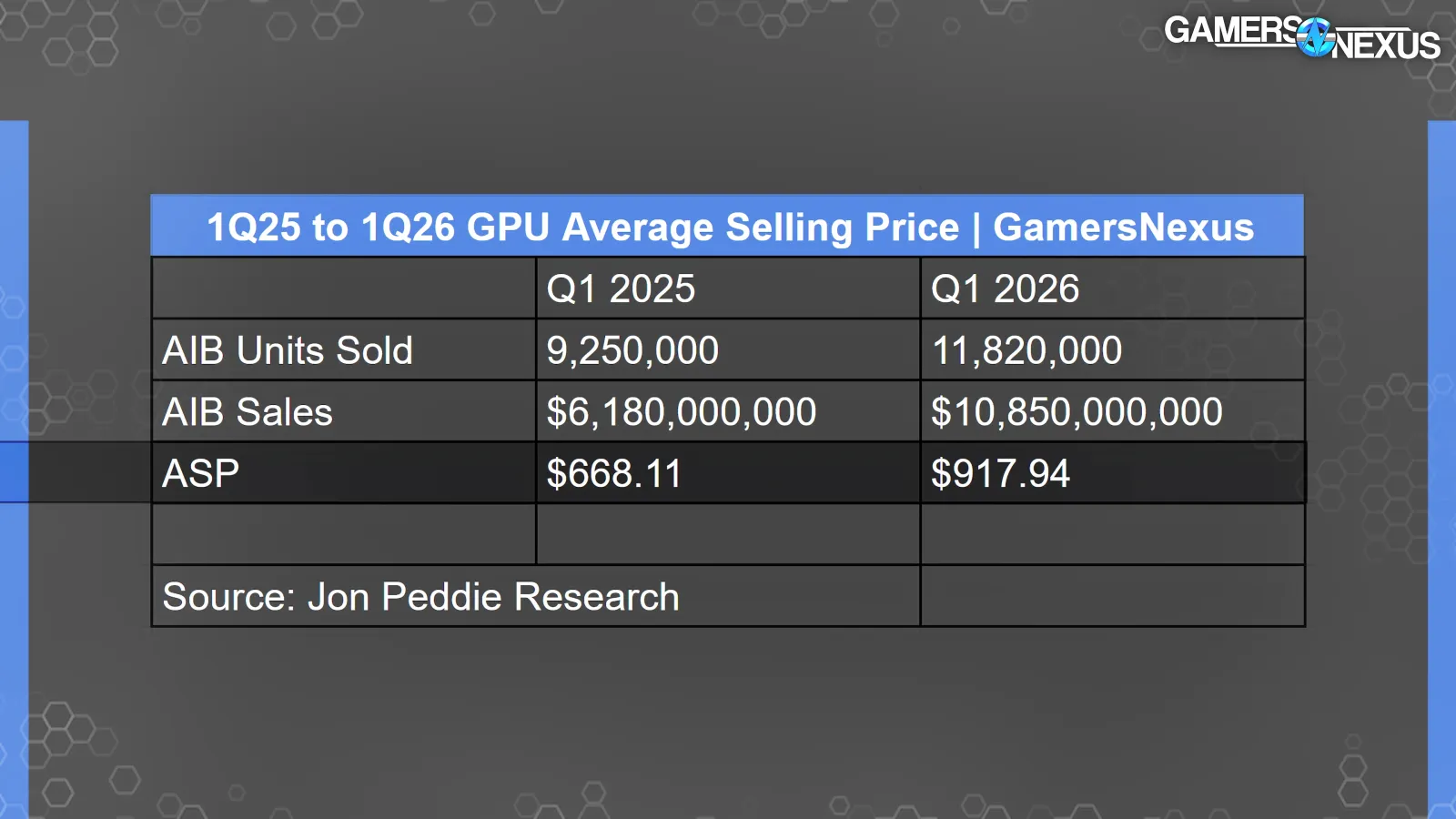Screen dimensions: 1456x819
Task: Select the Q1 2026 column header
Action: pos(1112,288)
